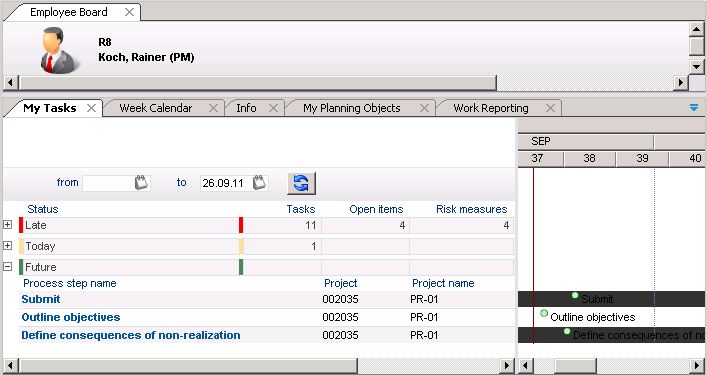Click the Risk measures column header
This screenshot has width=707, height=375.
pos(471,209)
